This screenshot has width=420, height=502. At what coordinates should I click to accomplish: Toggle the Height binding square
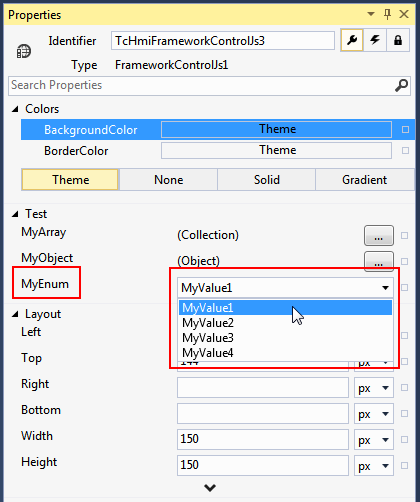(404, 466)
